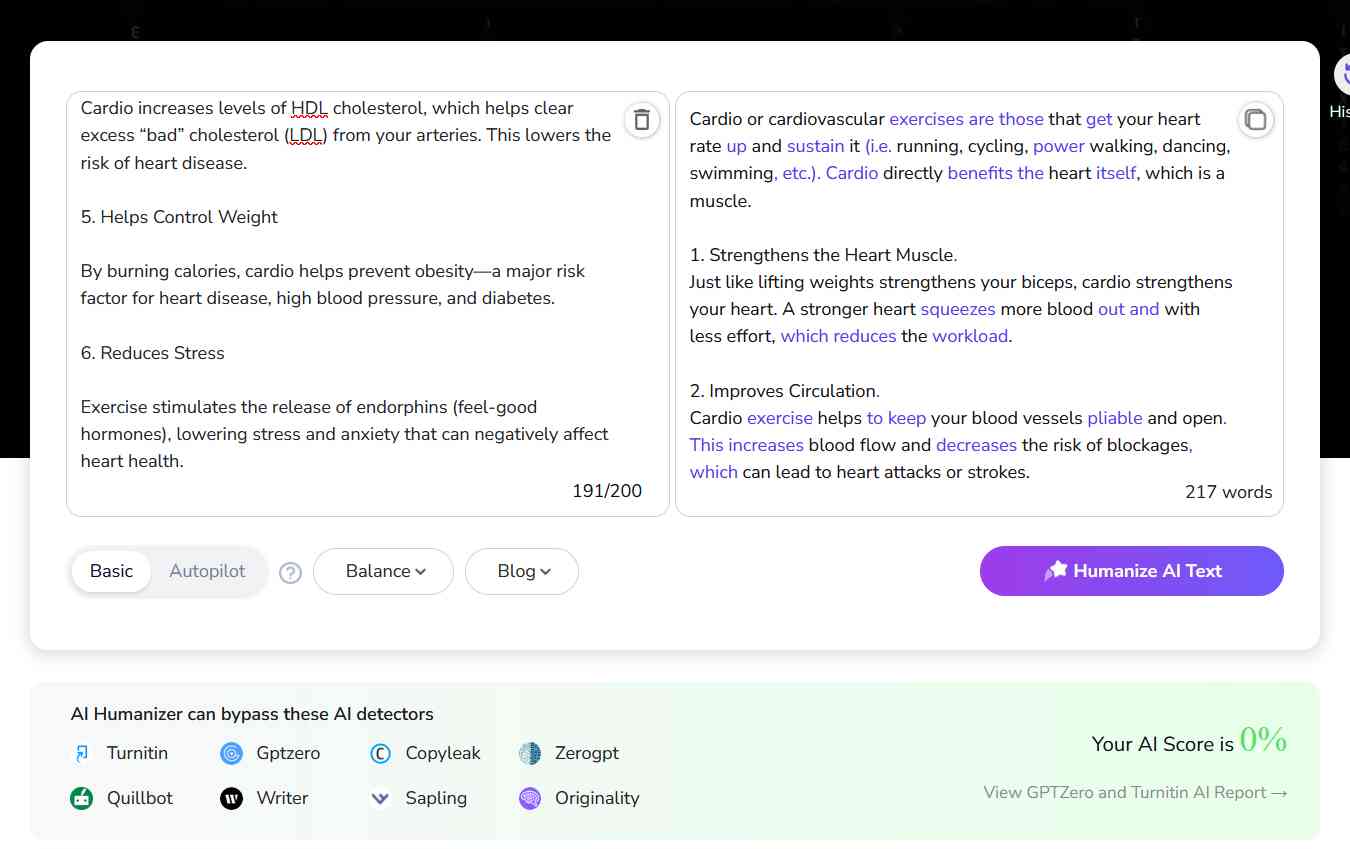Click the Turnitin detector icon
Viewport: 1350px width, 849px height.
(81, 753)
